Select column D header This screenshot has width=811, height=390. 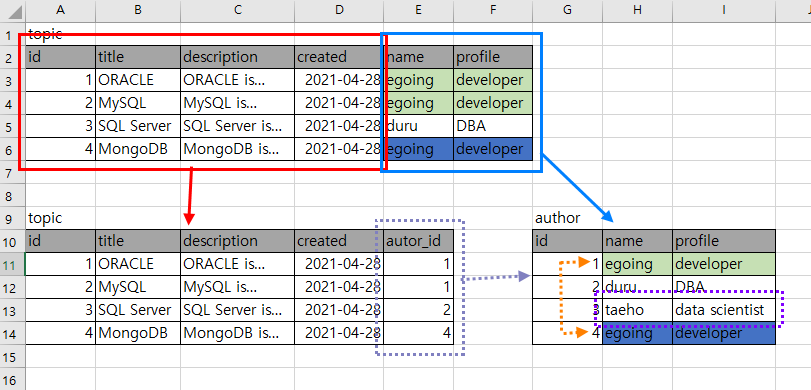point(339,10)
